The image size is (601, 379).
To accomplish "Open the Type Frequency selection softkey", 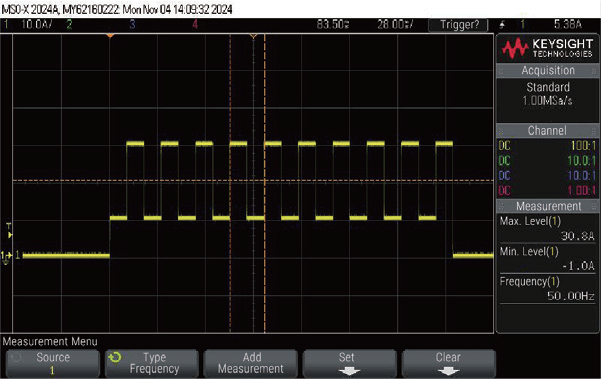I will (x=152, y=363).
